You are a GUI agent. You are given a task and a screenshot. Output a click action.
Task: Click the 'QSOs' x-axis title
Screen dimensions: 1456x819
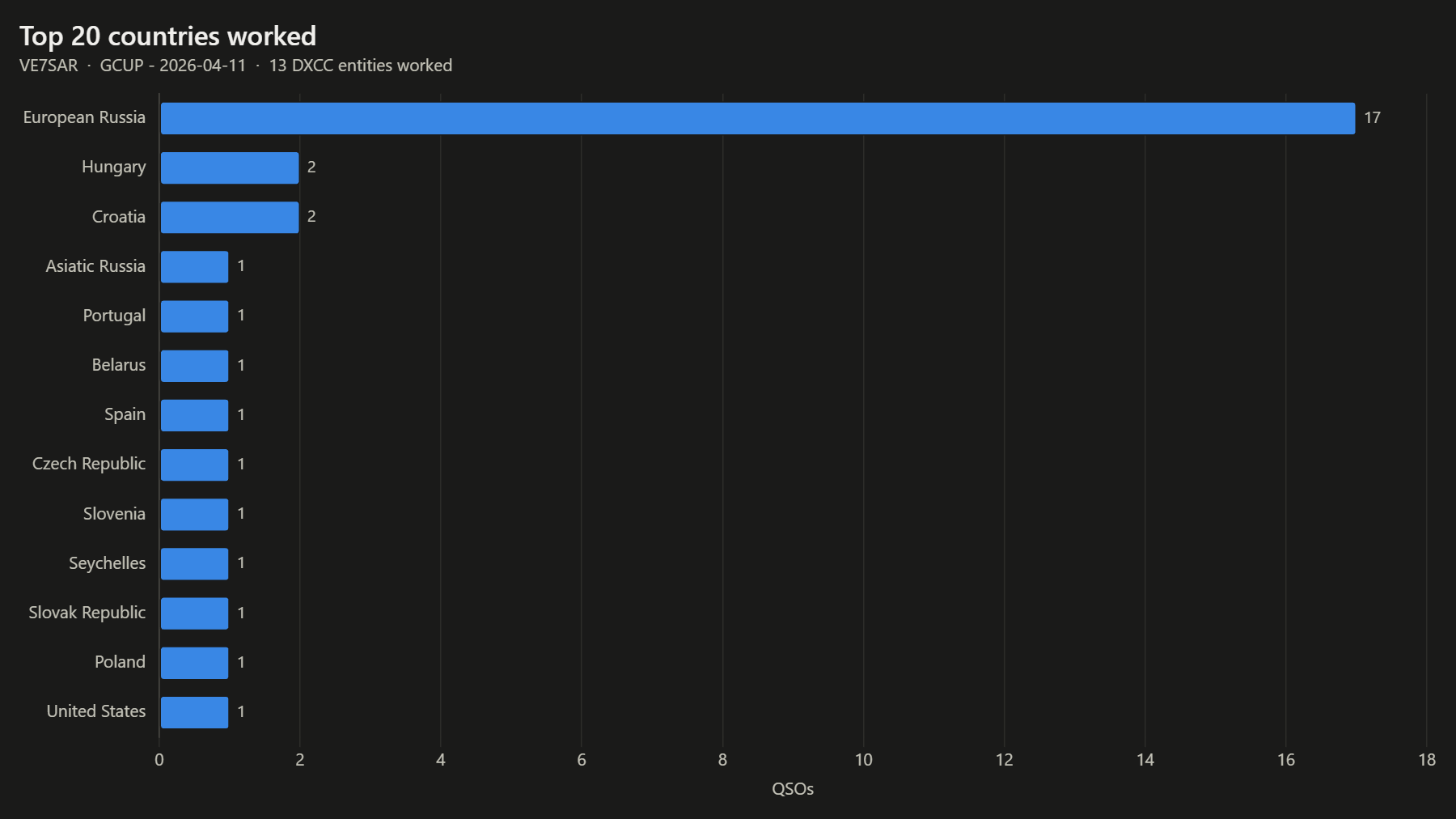point(793,789)
